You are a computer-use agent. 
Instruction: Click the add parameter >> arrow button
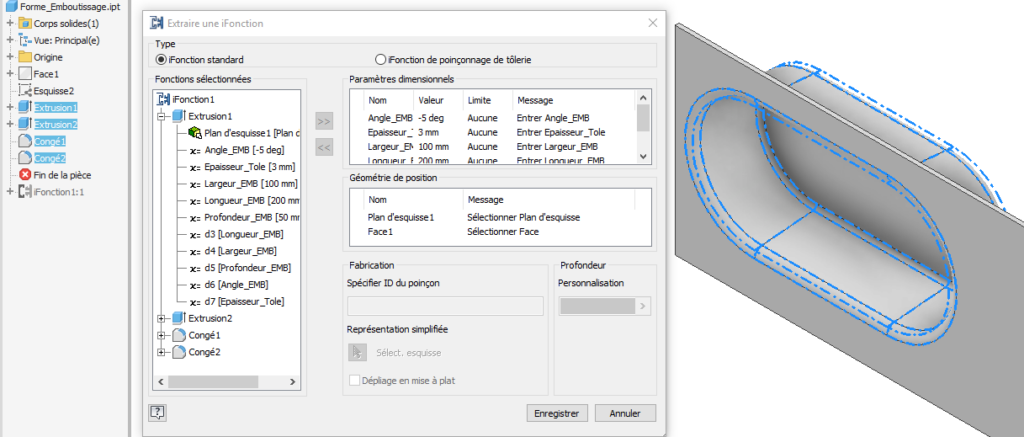click(324, 121)
